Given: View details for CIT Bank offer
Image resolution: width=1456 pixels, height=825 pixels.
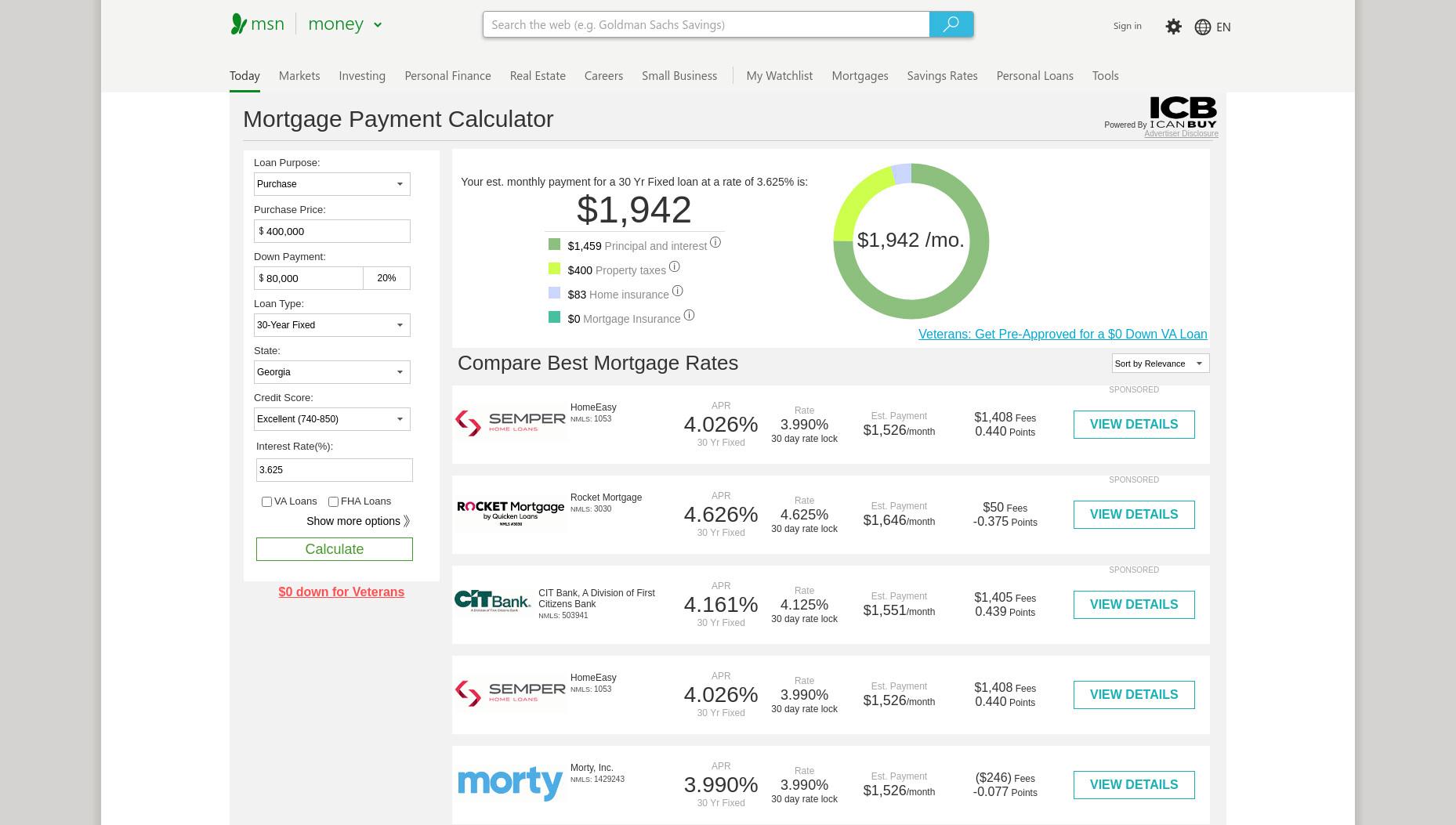Looking at the screenshot, I should pyautogui.click(x=1134, y=605).
